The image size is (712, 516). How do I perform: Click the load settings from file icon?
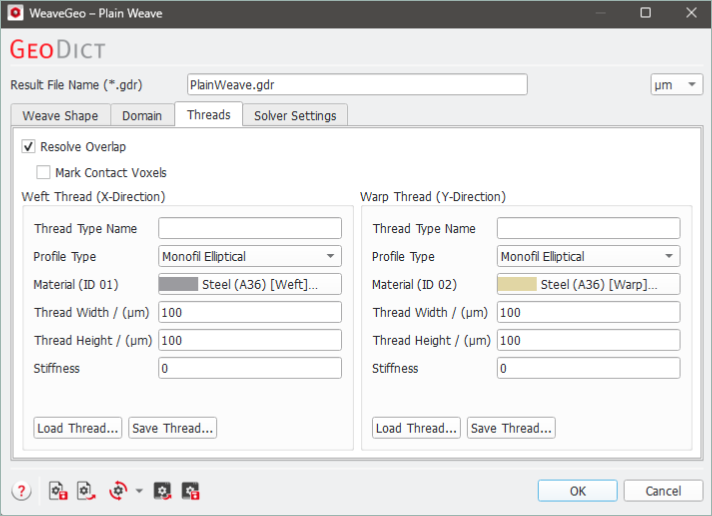coord(86,491)
